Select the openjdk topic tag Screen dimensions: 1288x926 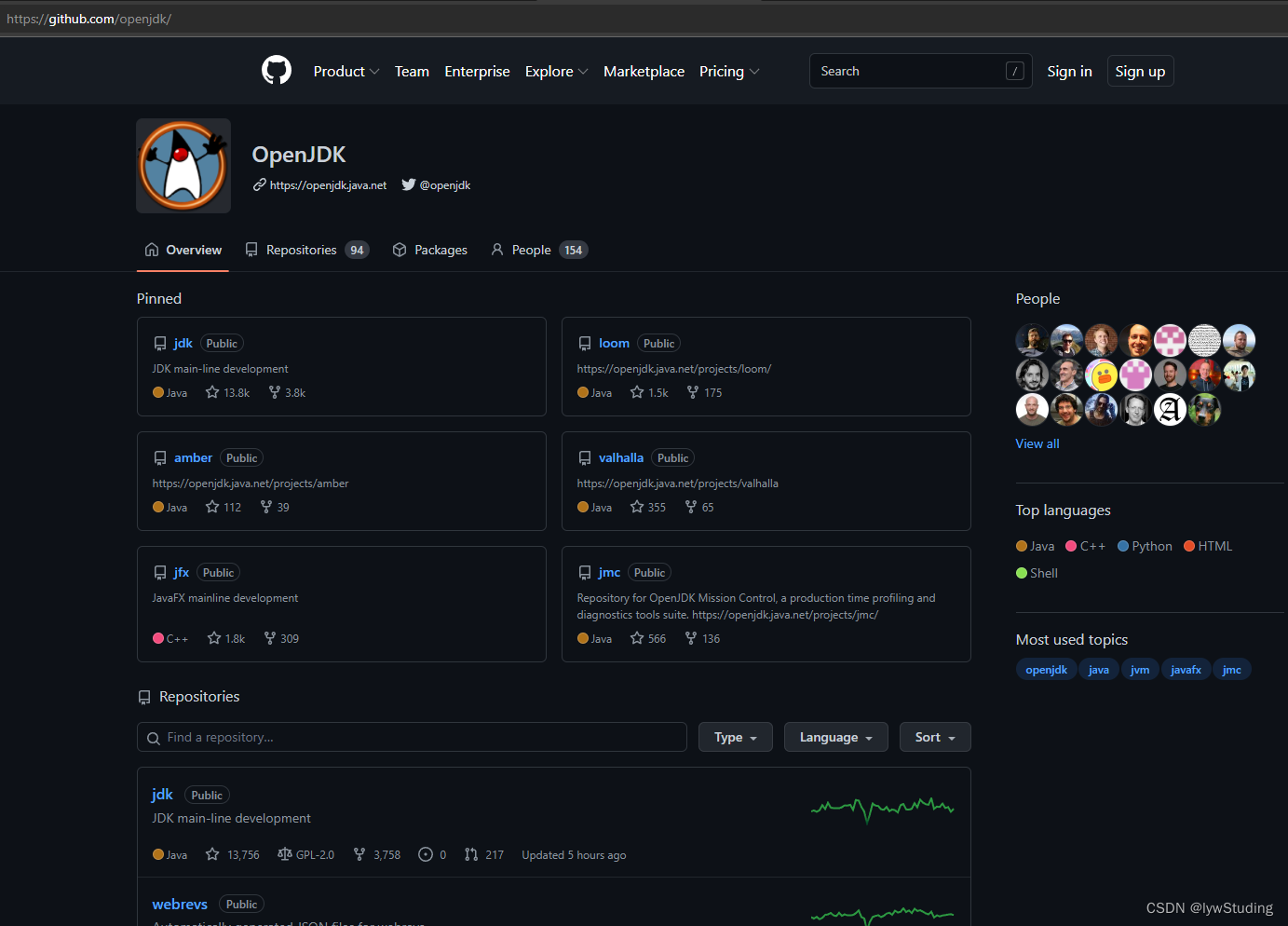[1046, 670]
